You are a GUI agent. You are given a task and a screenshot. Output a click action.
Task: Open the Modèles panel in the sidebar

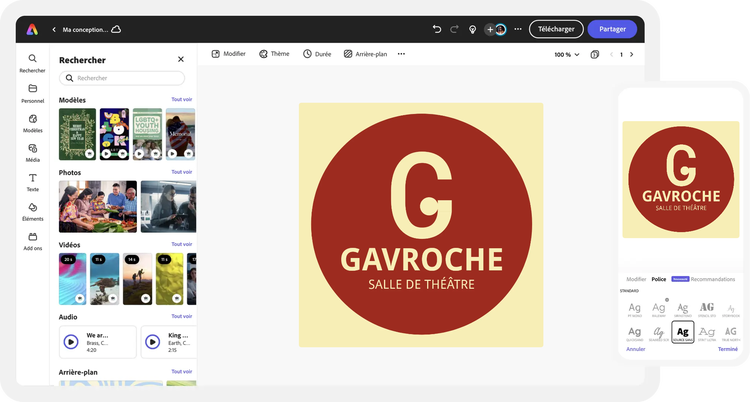[33, 123]
